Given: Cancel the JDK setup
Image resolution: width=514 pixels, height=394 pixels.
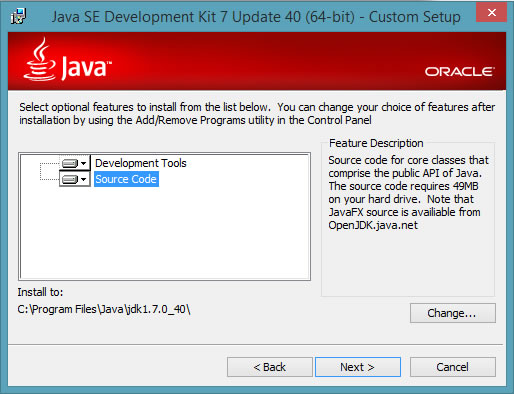Looking at the screenshot, I should point(453,367).
